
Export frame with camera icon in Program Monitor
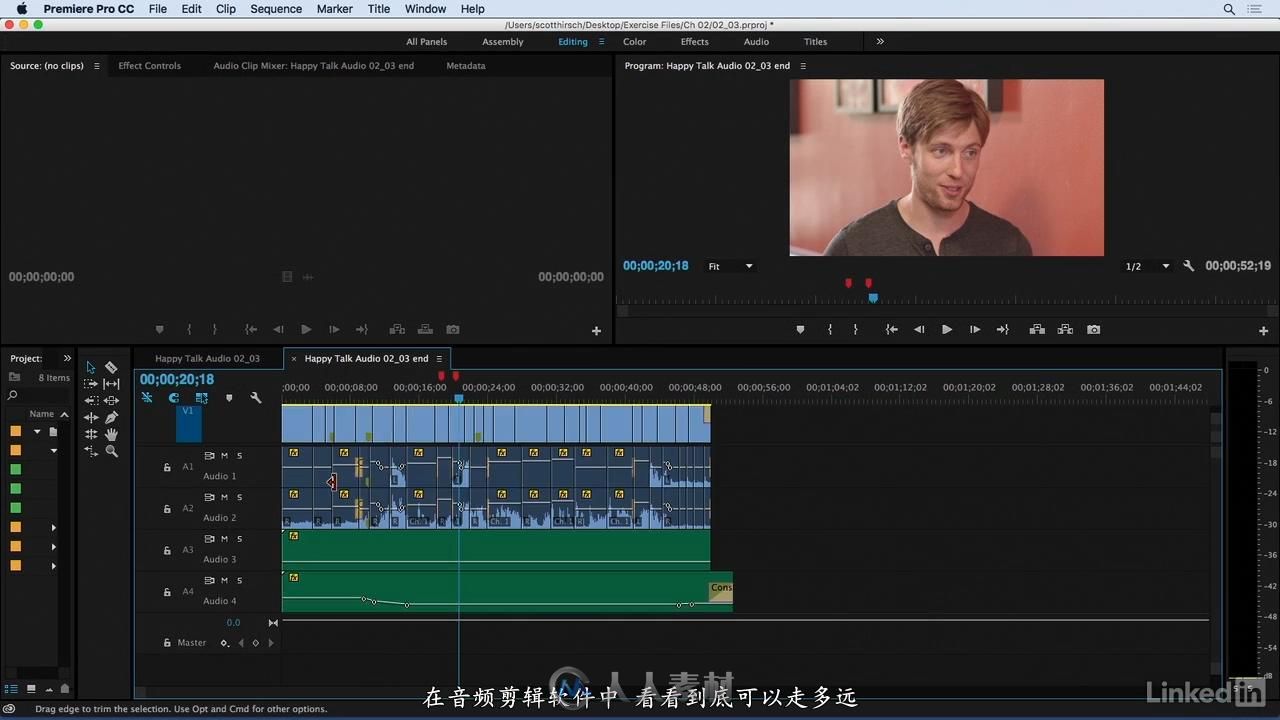click(x=1094, y=329)
